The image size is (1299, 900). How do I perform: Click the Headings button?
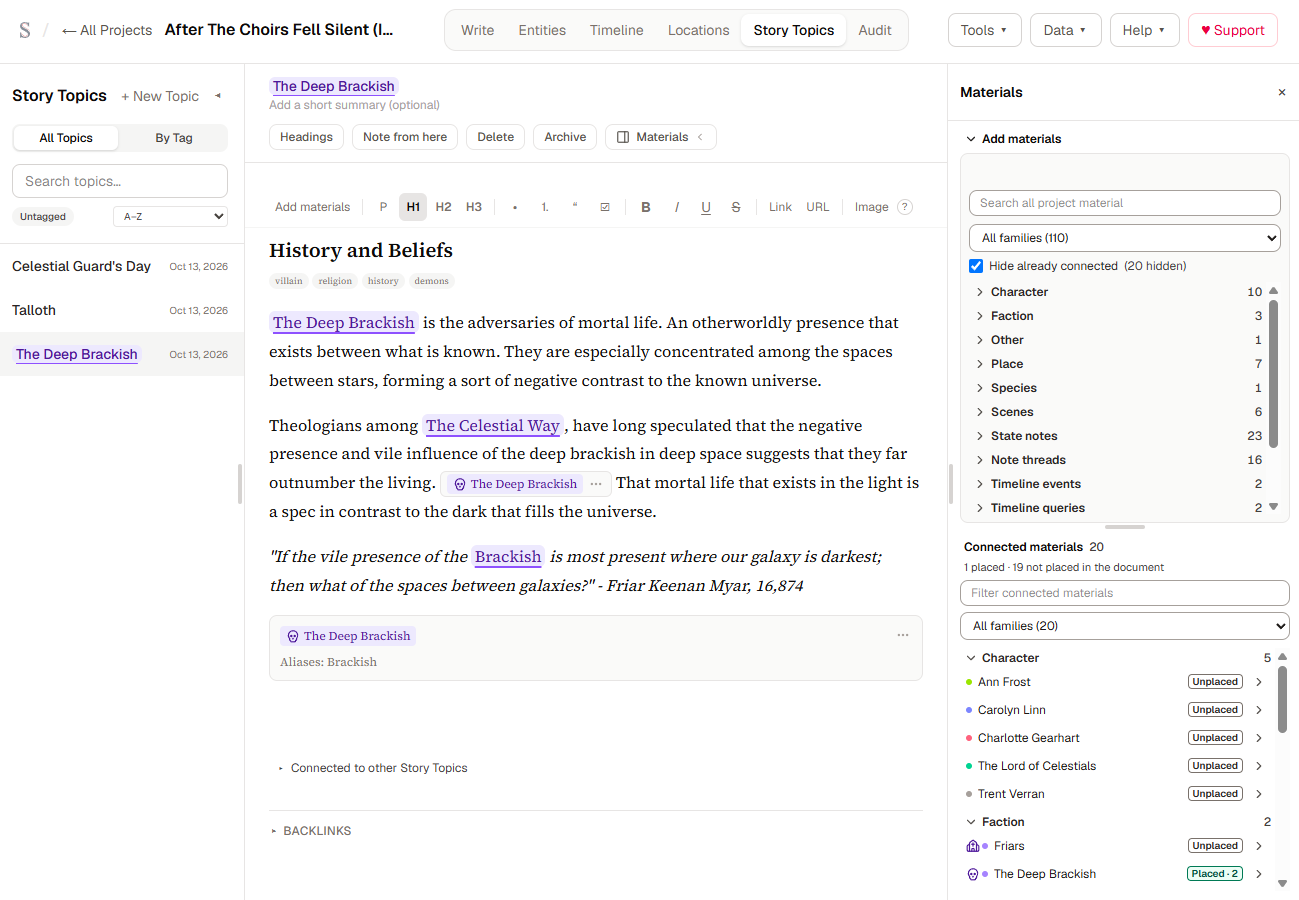[x=306, y=137]
